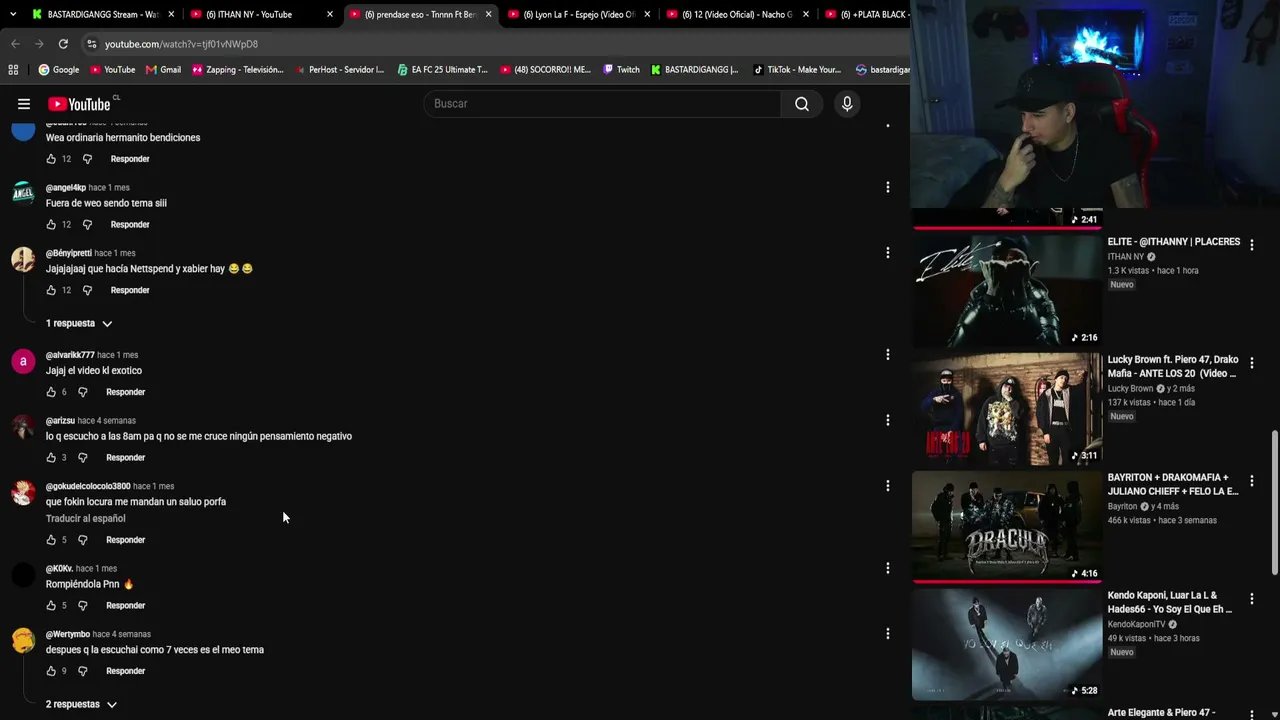Dislike @arizsu's 8am comment
Image resolution: width=1280 pixels, height=720 pixels.
tap(83, 458)
